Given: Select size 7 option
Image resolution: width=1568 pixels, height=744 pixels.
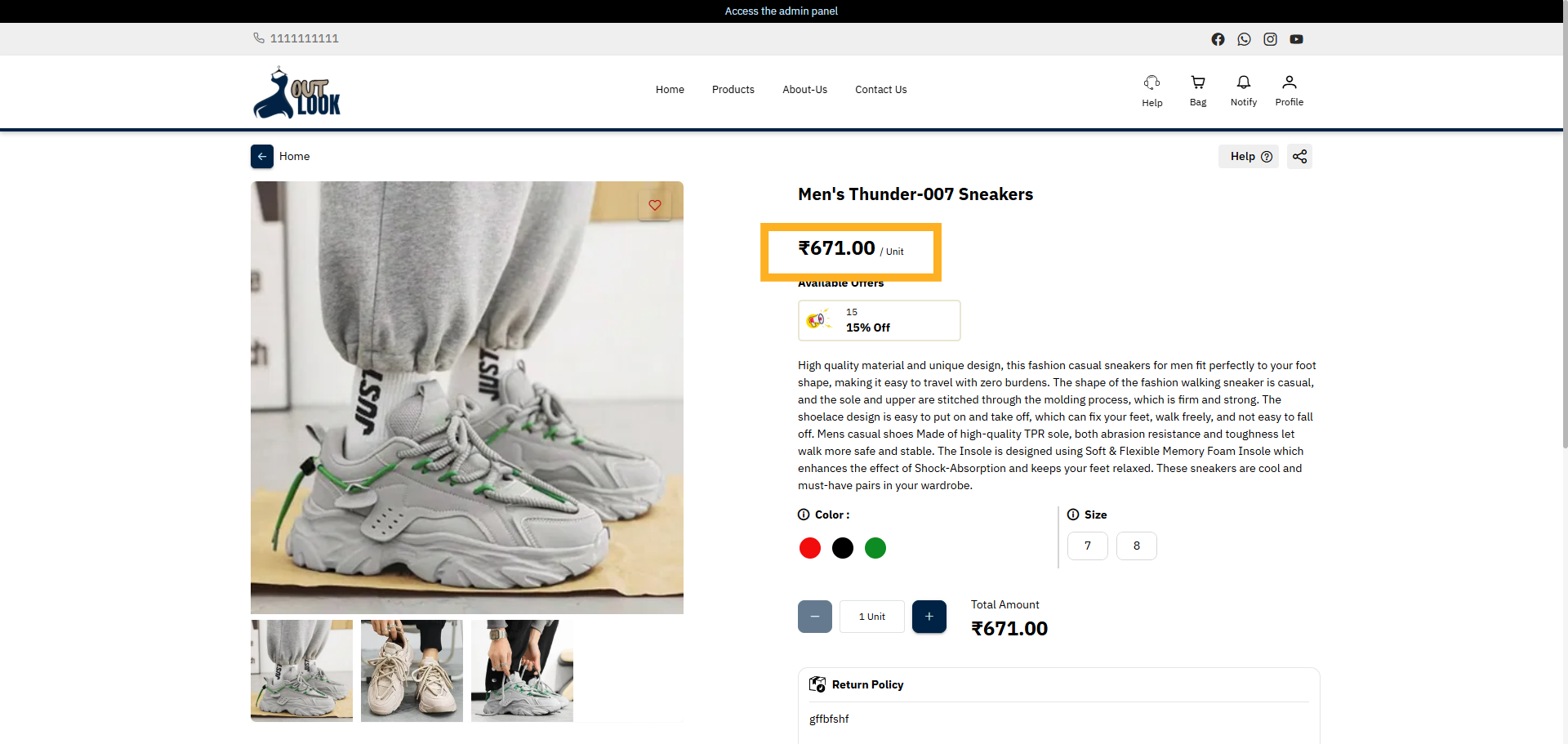Looking at the screenshot, I should coord(1087,546).
